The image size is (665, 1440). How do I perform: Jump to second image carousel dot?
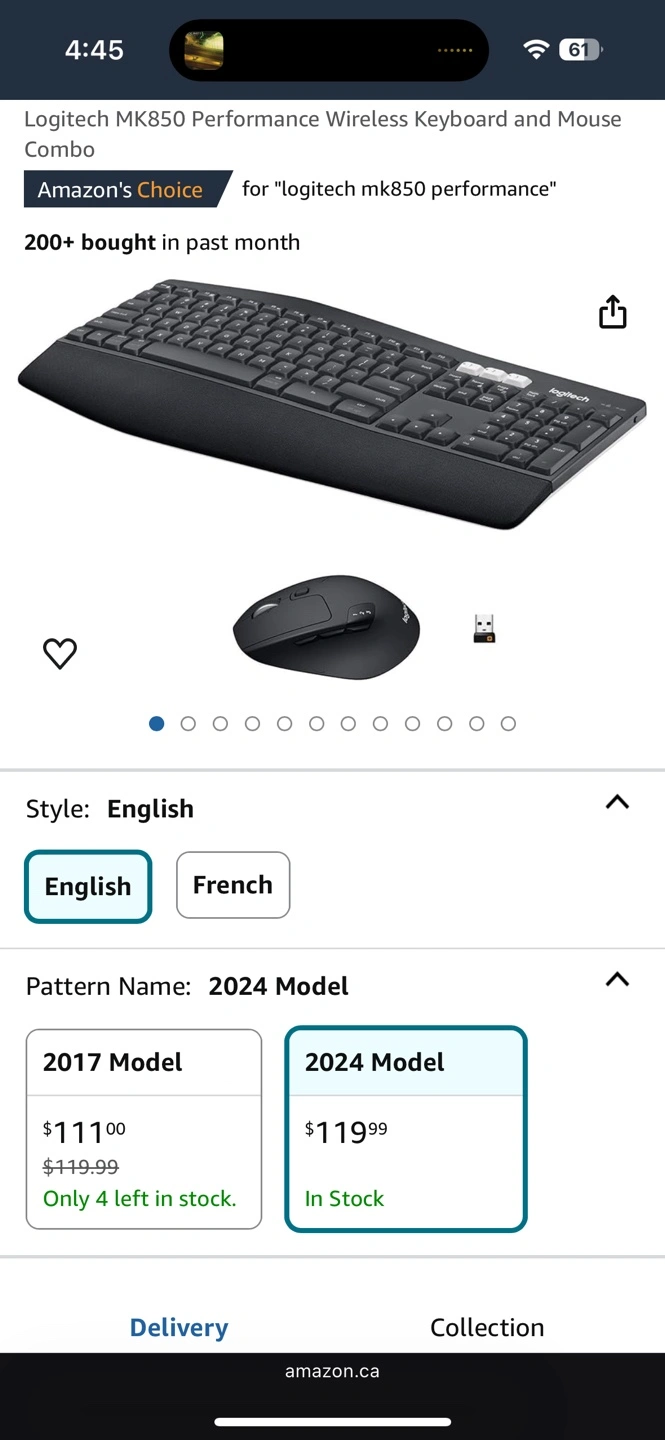point(188,723)
